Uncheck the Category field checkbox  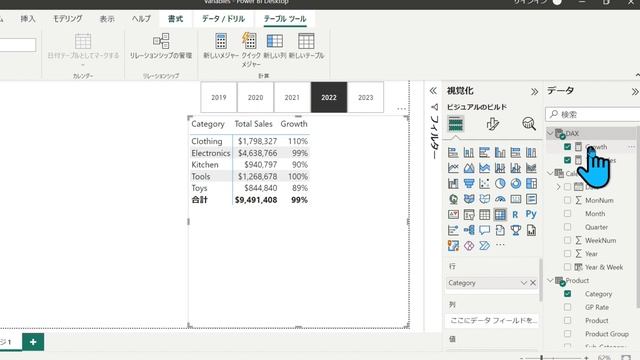tap(567, 293)
